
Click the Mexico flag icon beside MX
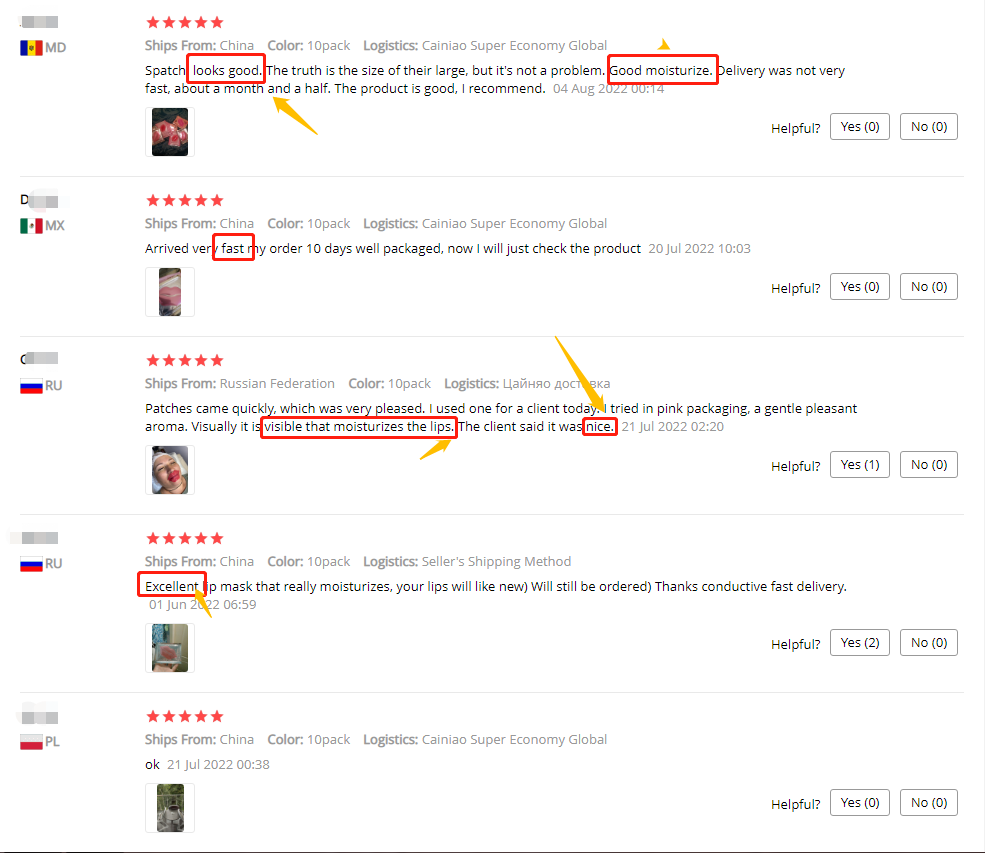[x=31, y=225]
